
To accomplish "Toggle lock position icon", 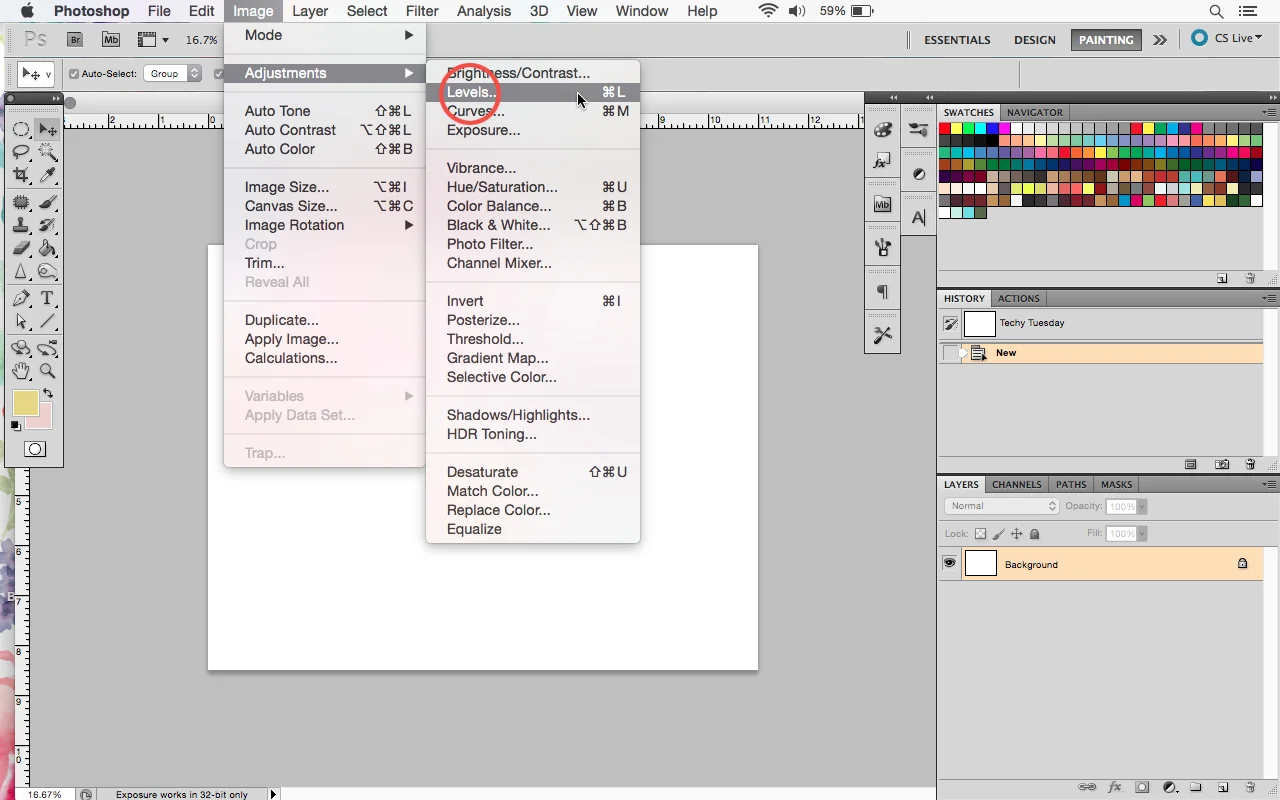I will [x=1017, y=534].
